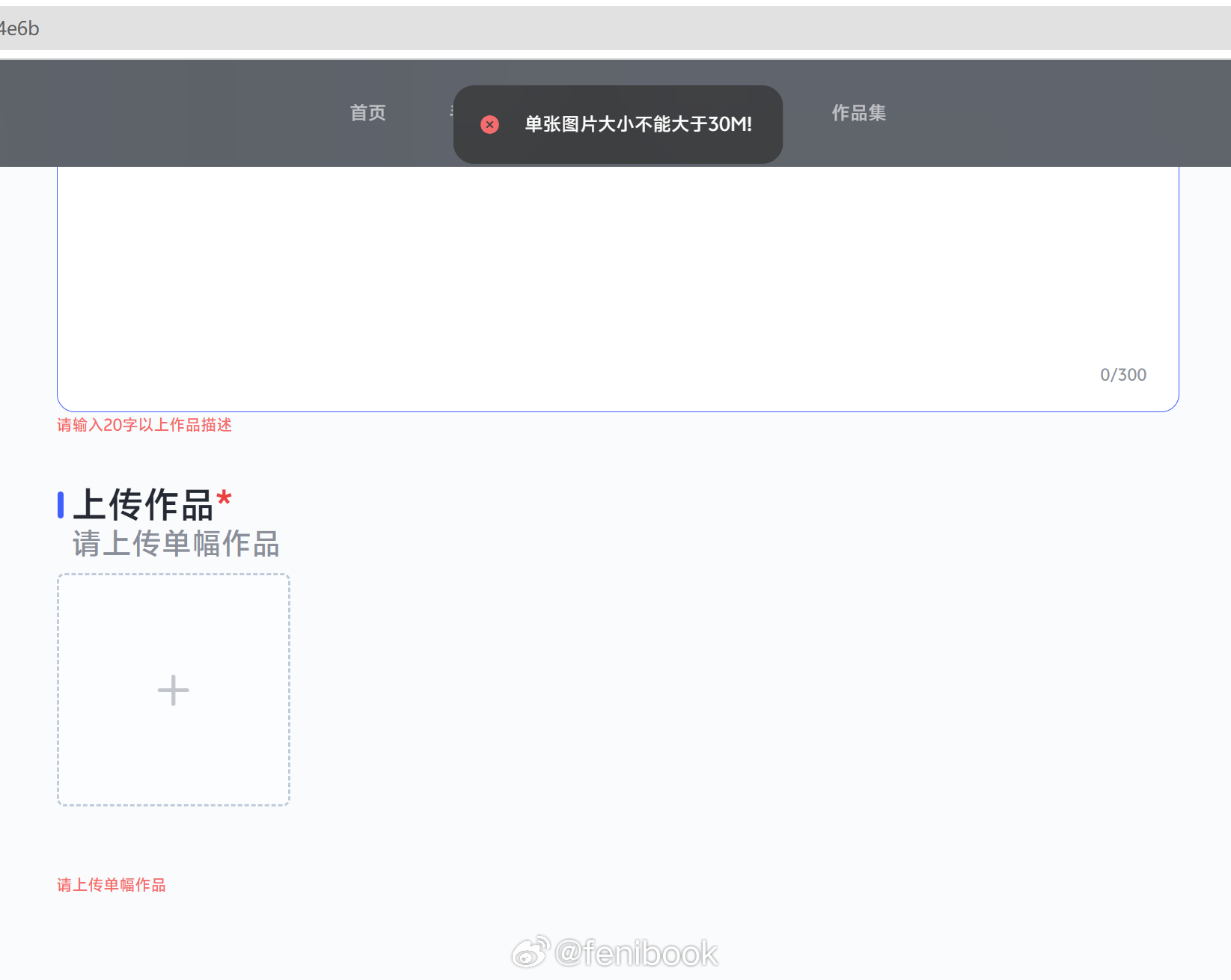Focus the work description text area

618,288
